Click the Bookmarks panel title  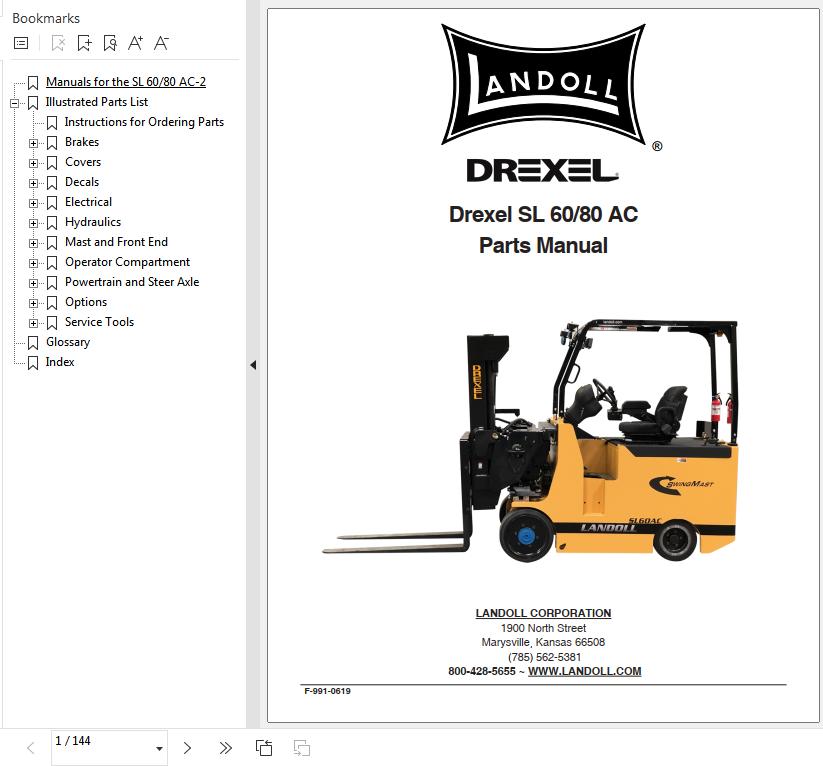[46, 18]
